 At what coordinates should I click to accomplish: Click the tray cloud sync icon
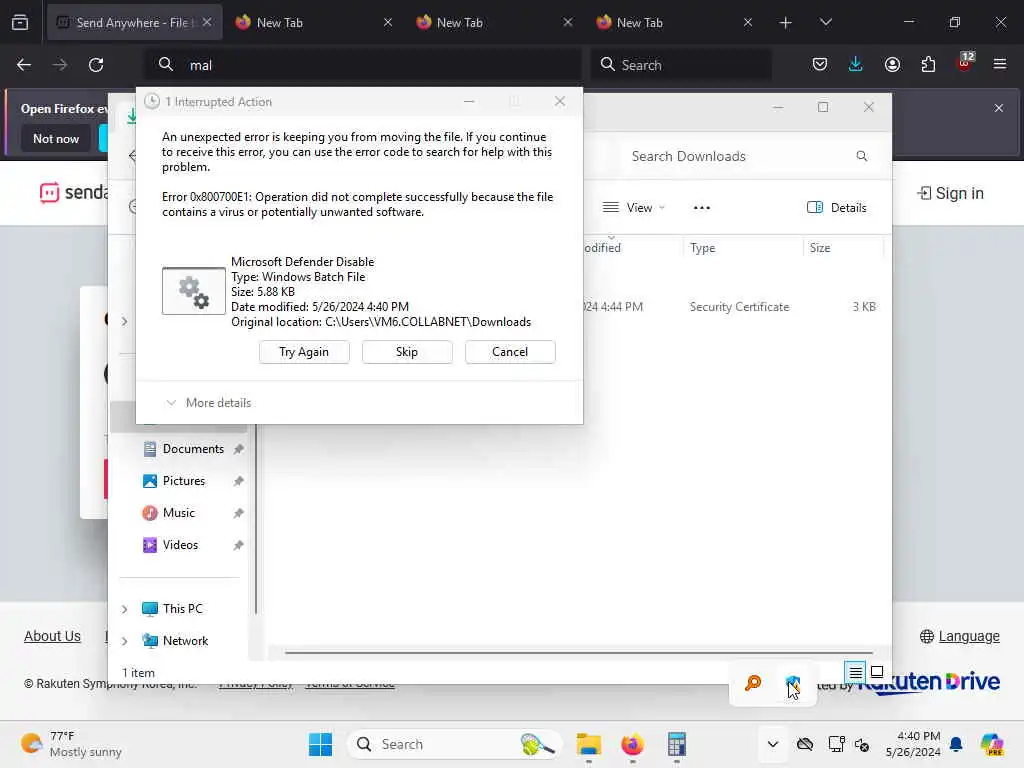coord(805,744)
